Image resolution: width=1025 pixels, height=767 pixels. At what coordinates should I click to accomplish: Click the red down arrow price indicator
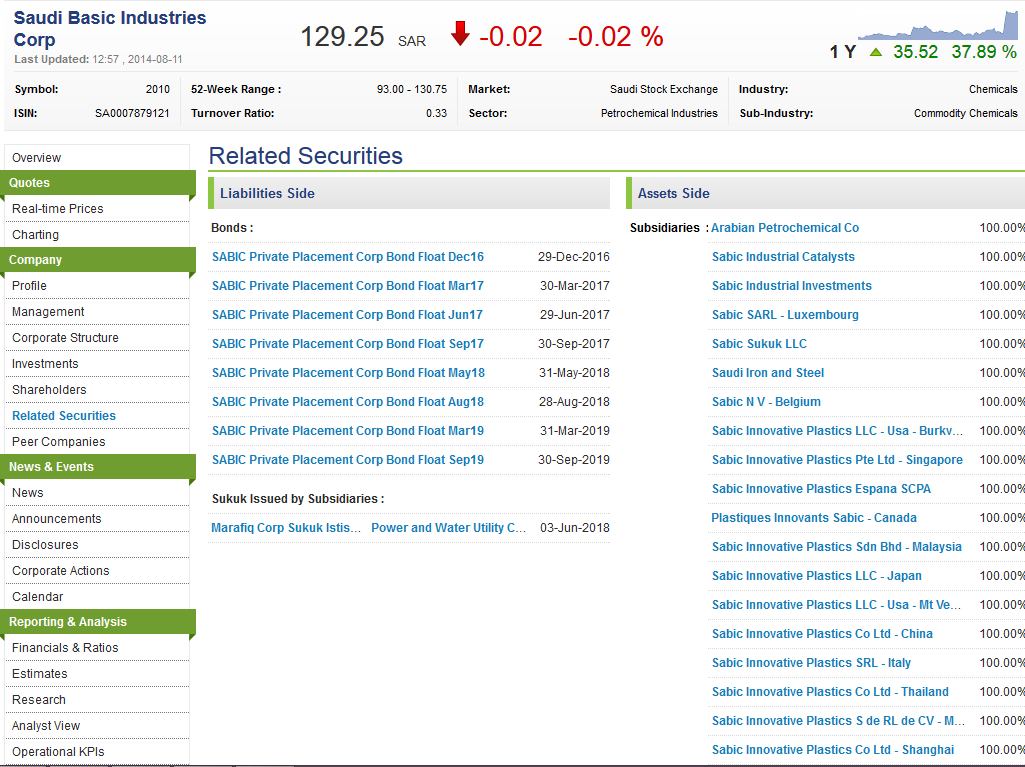pyautogui.click(x=460, y=34)
